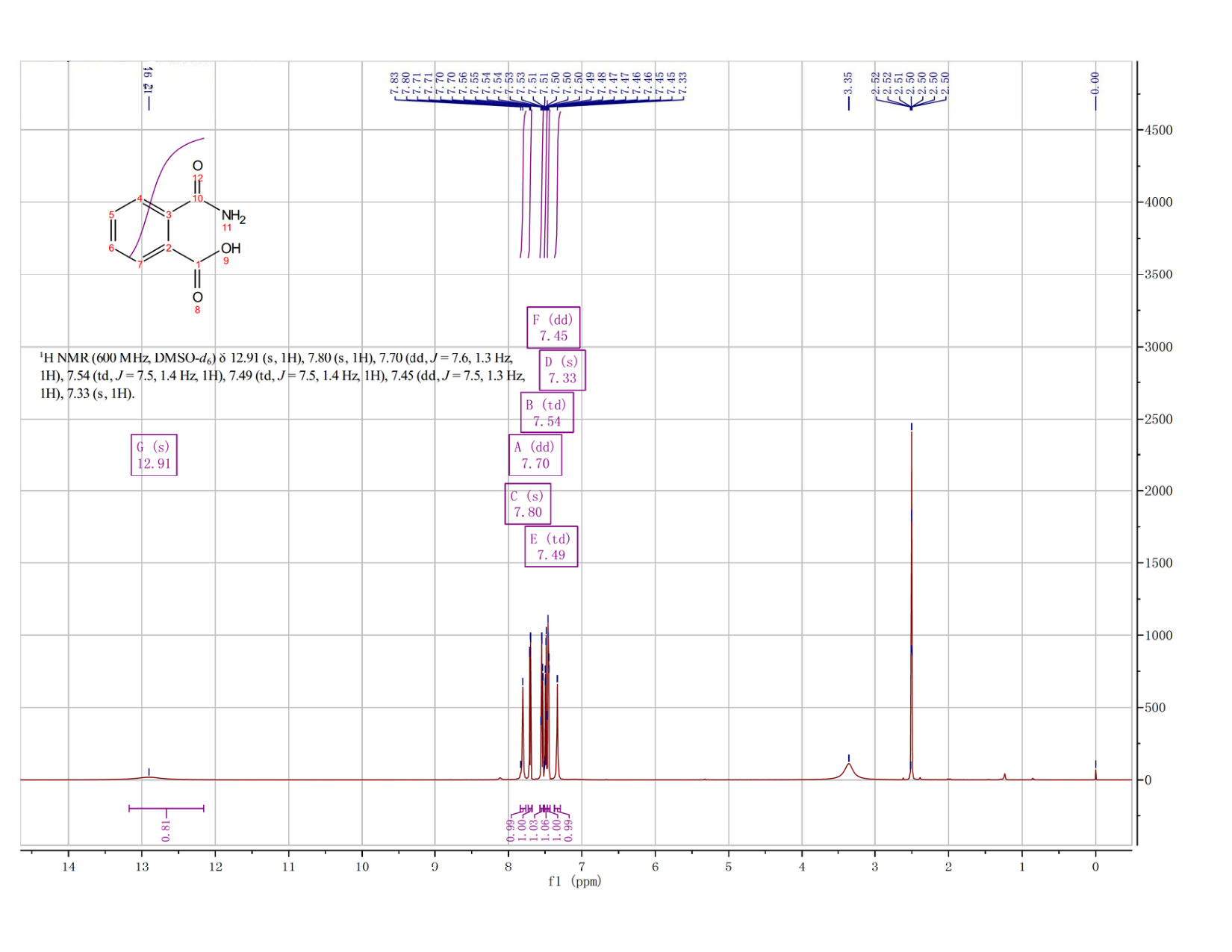
Task: Click the 1H NMR multiplet report text
Action: click(x=283, y=376)
